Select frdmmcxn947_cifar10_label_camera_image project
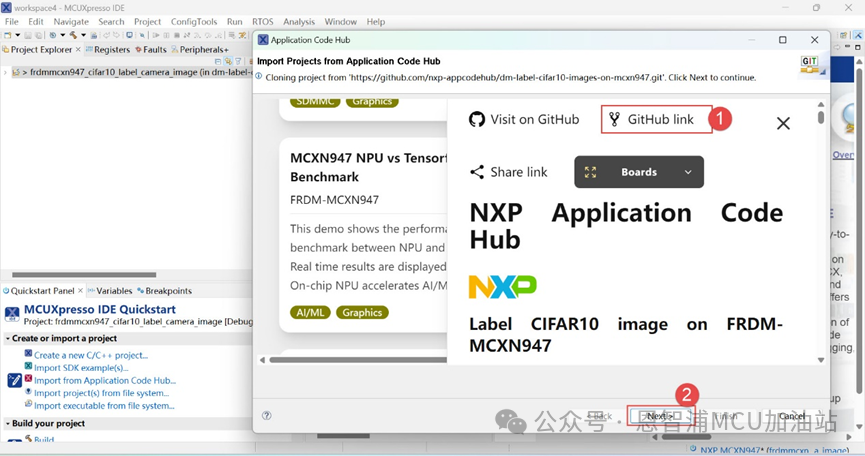This screenshot has height=456, width=865. click(132, 72)
